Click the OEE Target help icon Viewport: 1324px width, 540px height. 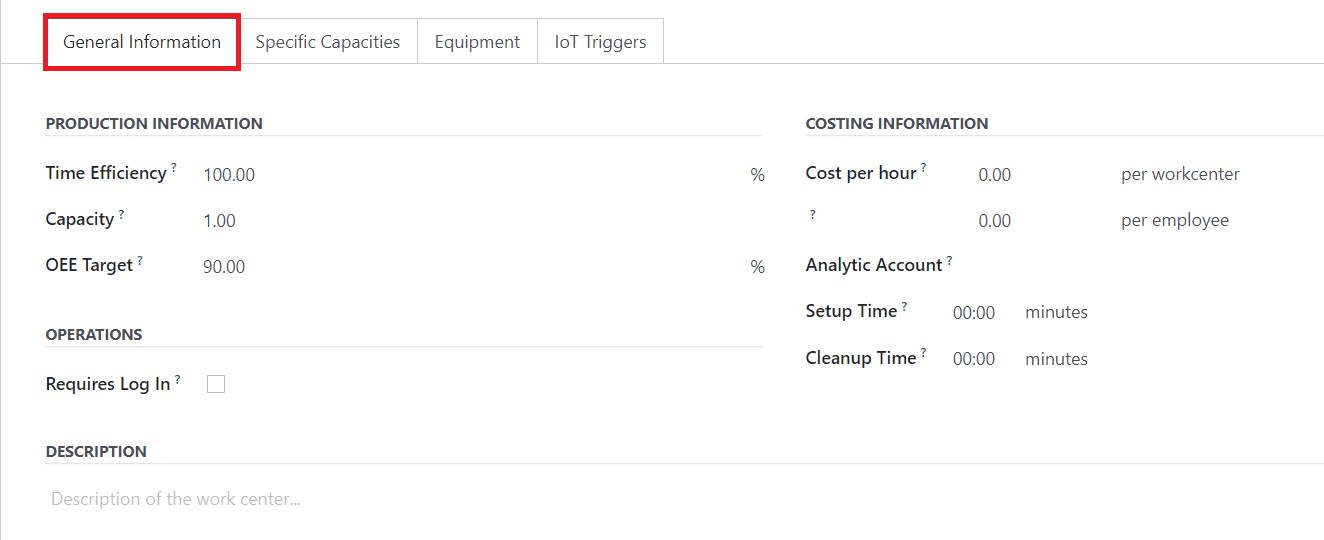point(140,259)
